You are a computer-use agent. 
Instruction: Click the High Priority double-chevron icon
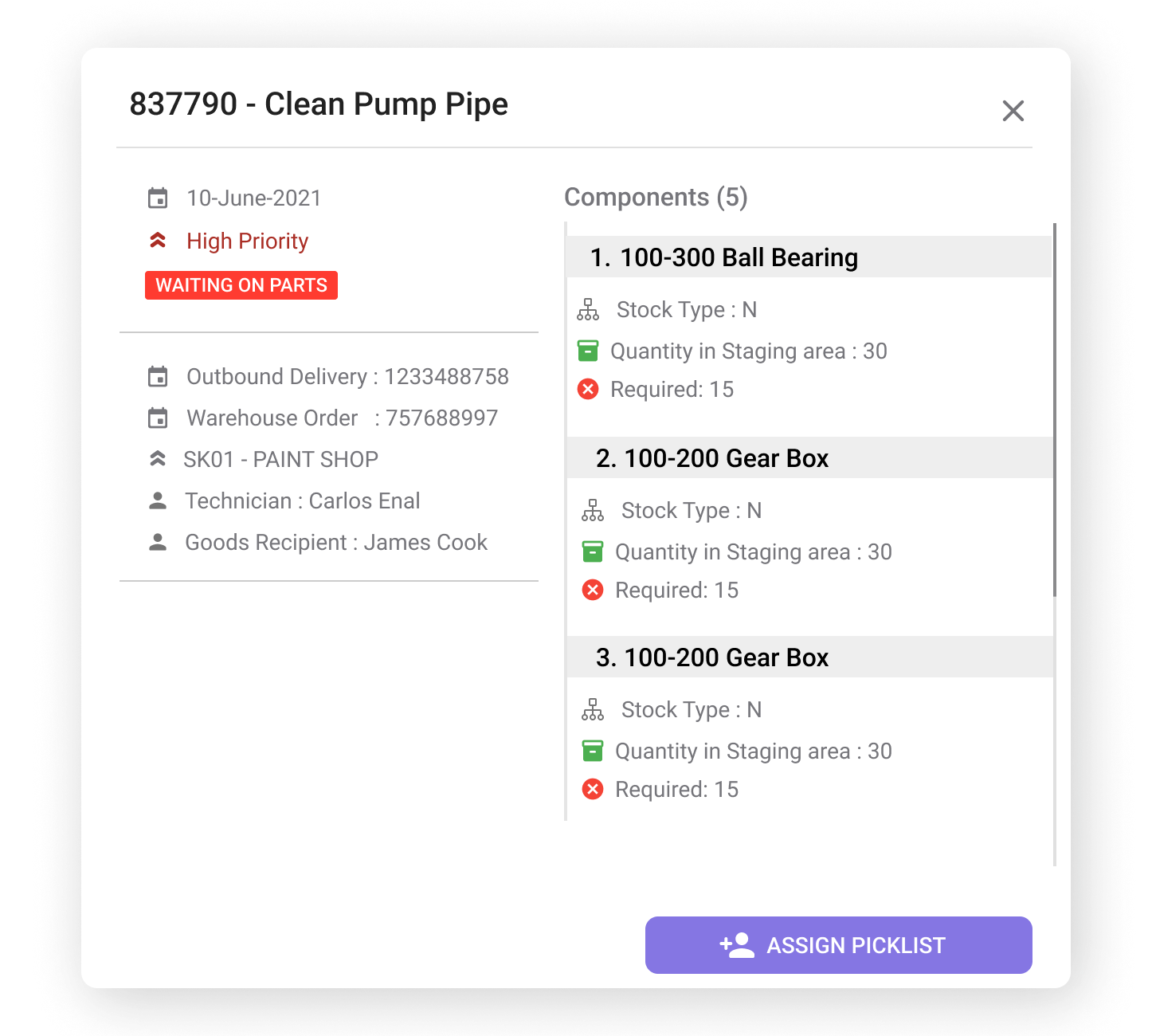coord(158,241)
